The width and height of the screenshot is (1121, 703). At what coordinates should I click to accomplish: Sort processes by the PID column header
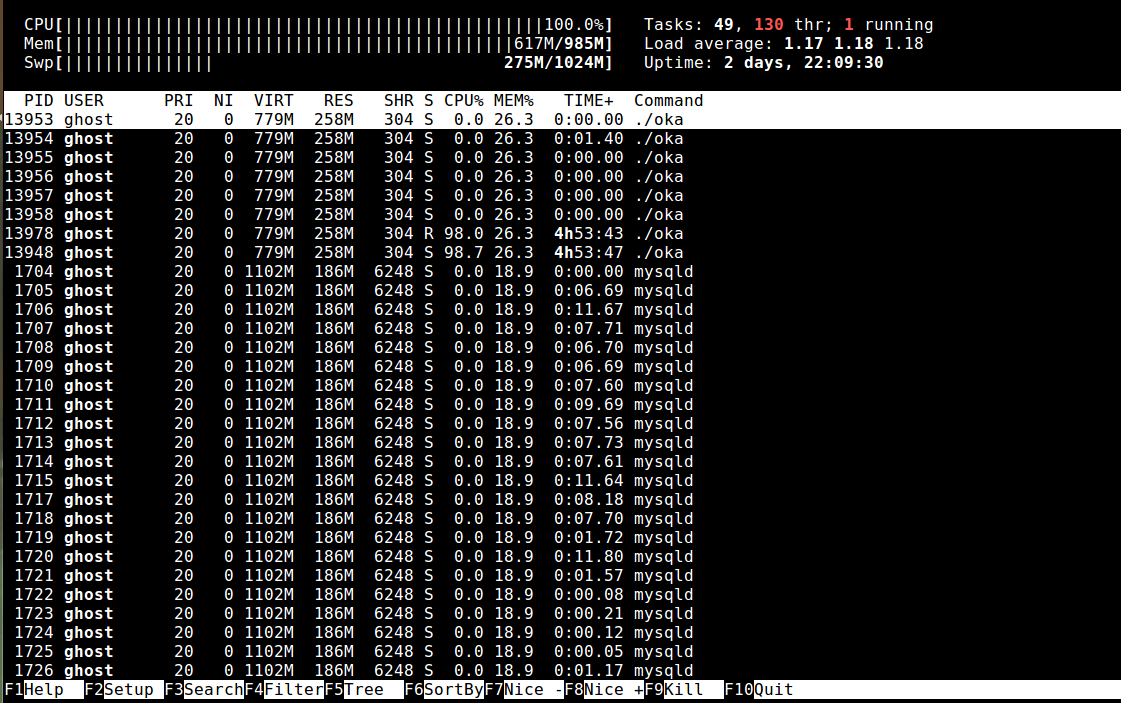(x=39, y=101)
